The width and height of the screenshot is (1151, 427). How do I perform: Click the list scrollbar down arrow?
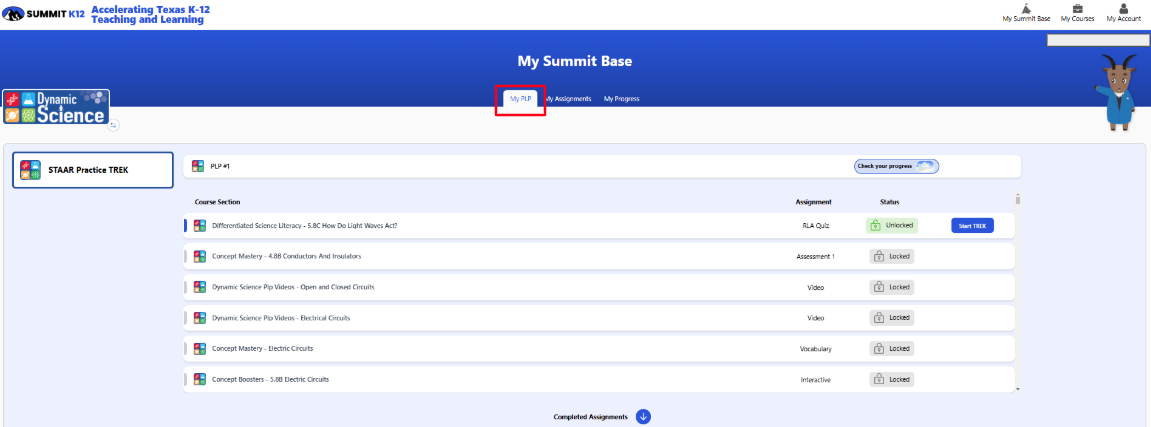coord(1017,389)
